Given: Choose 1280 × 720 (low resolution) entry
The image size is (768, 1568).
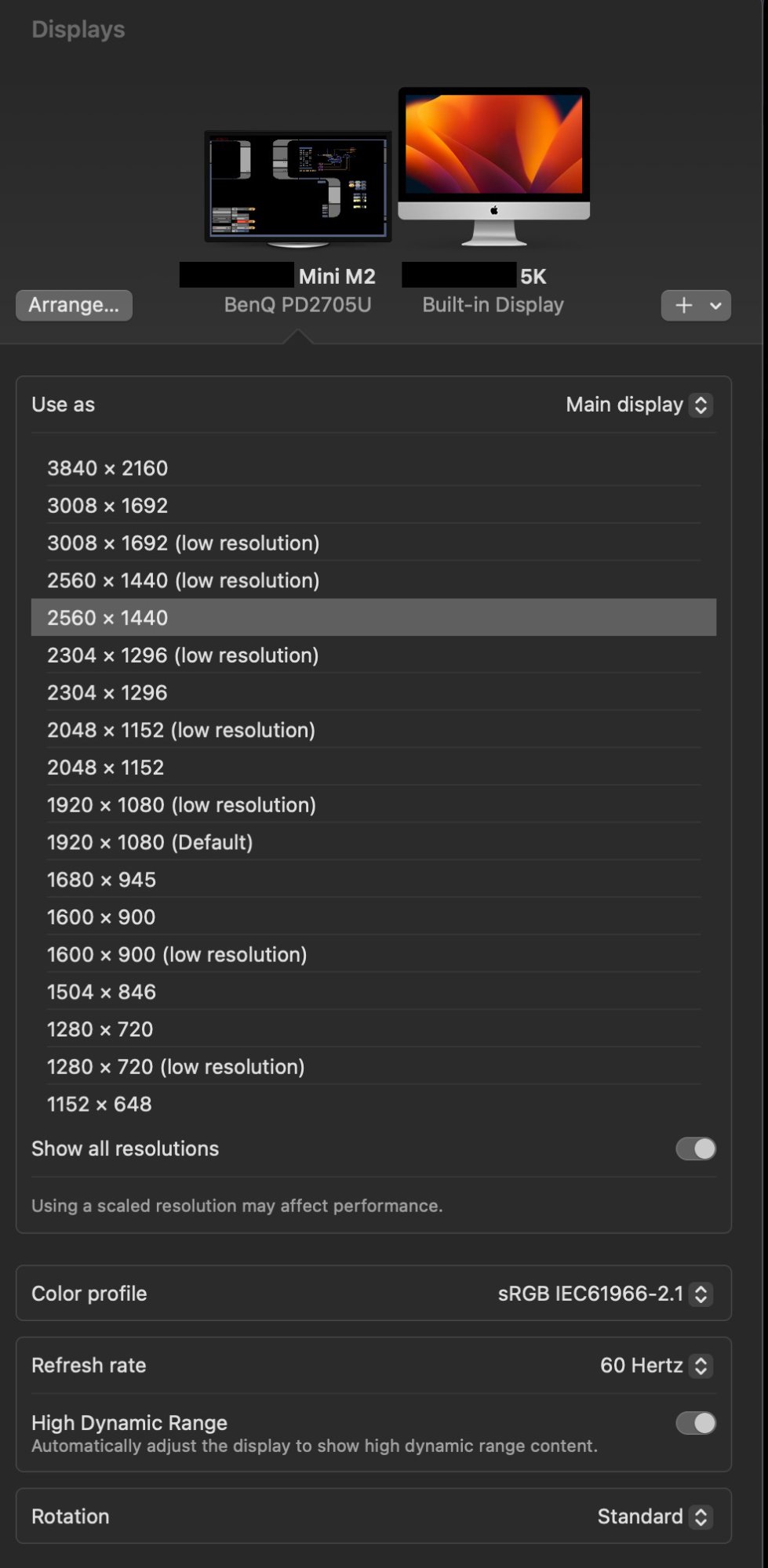Looking at the screenshot, I should pos(373,1066).
